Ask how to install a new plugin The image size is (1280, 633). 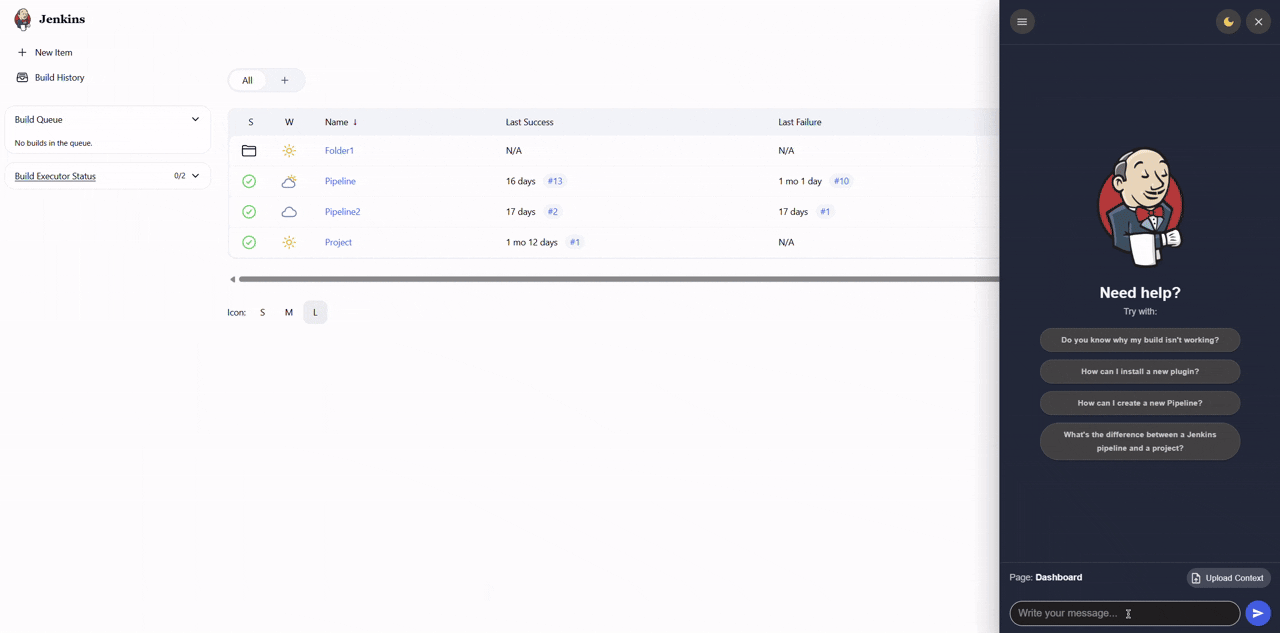(1140, 371)
